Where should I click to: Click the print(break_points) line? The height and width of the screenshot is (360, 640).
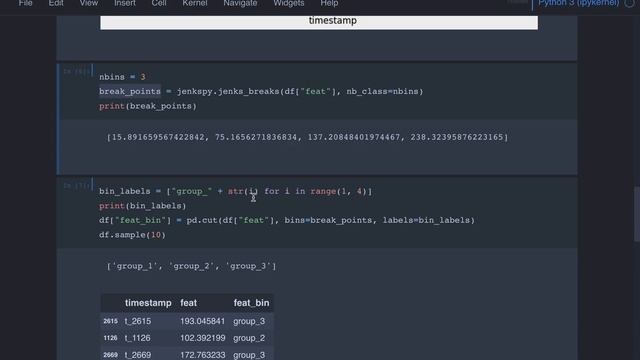148,106
